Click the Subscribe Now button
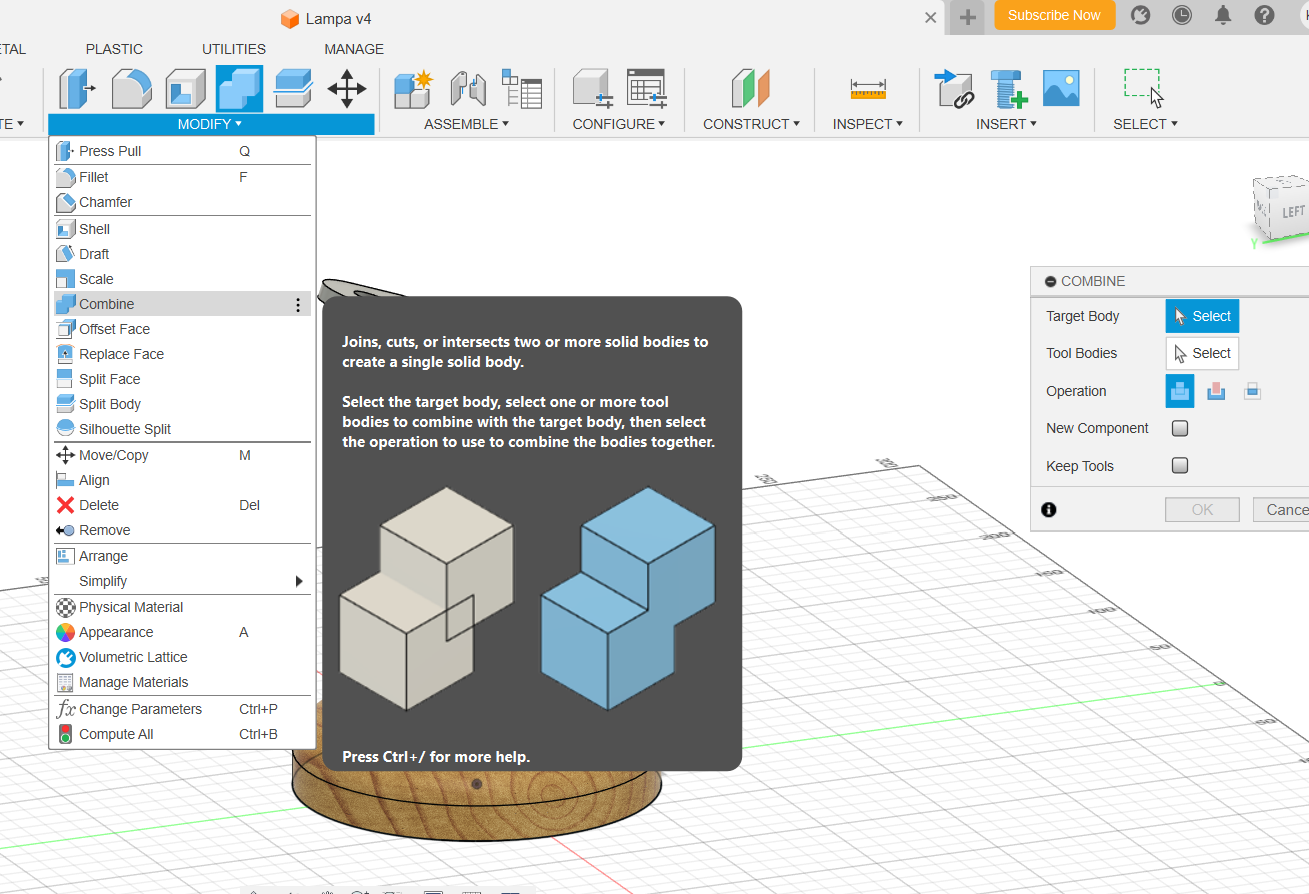This screenshot has height=894, width=1309. pyautogui.click(x=1054, y=15)
